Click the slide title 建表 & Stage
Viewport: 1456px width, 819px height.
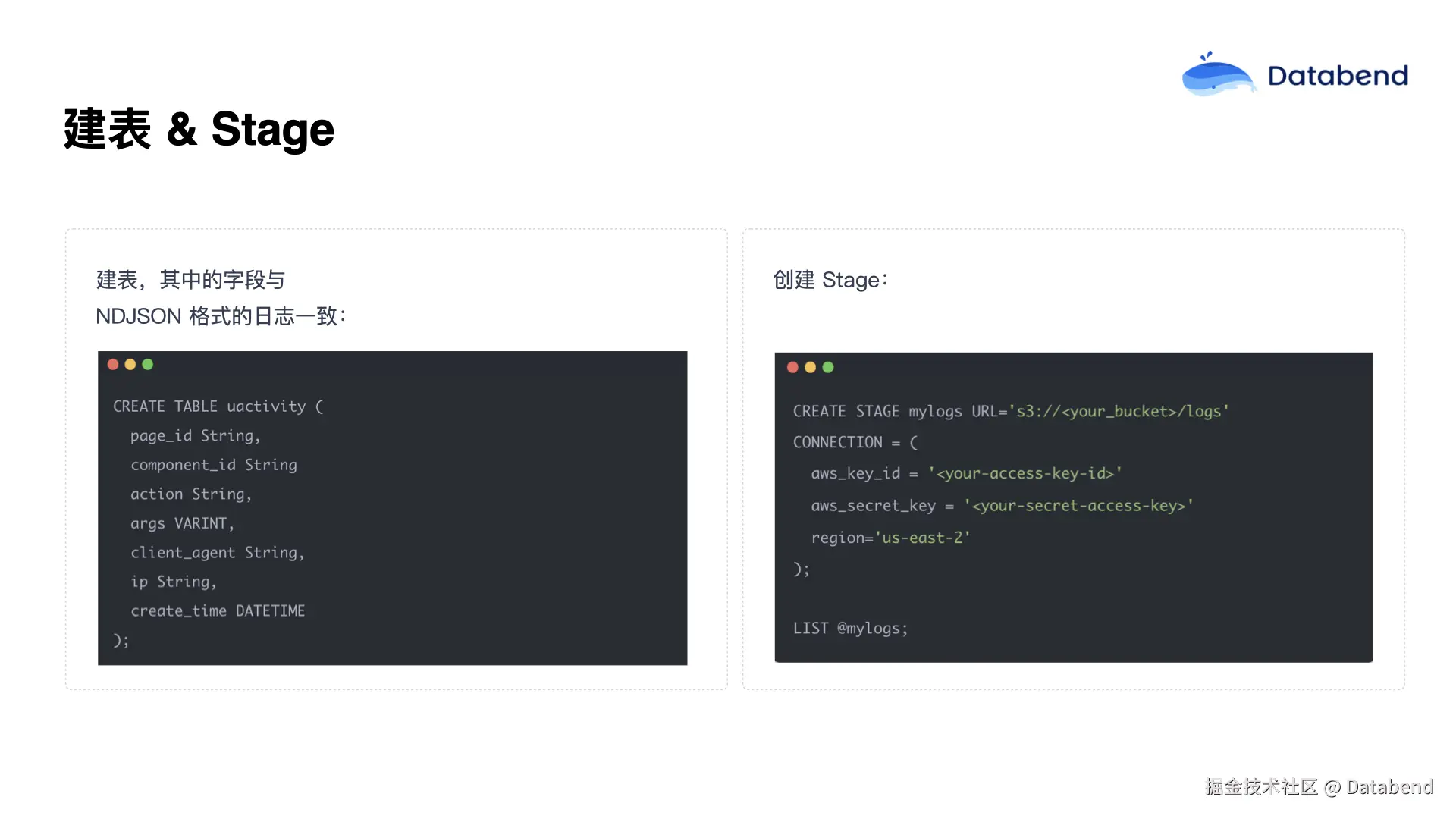199,129
